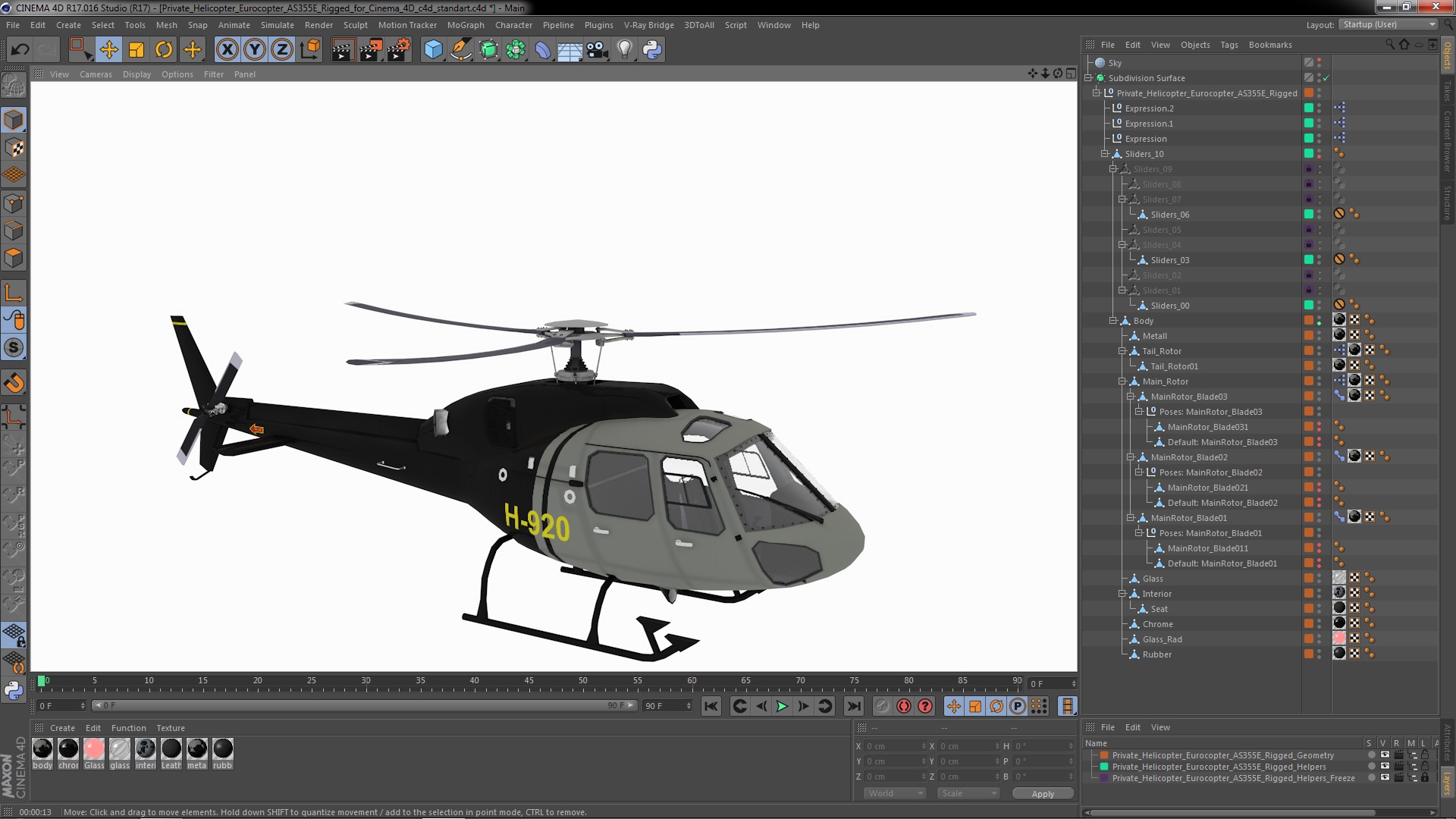Toggle the Z axis lock

pos(282,50)
